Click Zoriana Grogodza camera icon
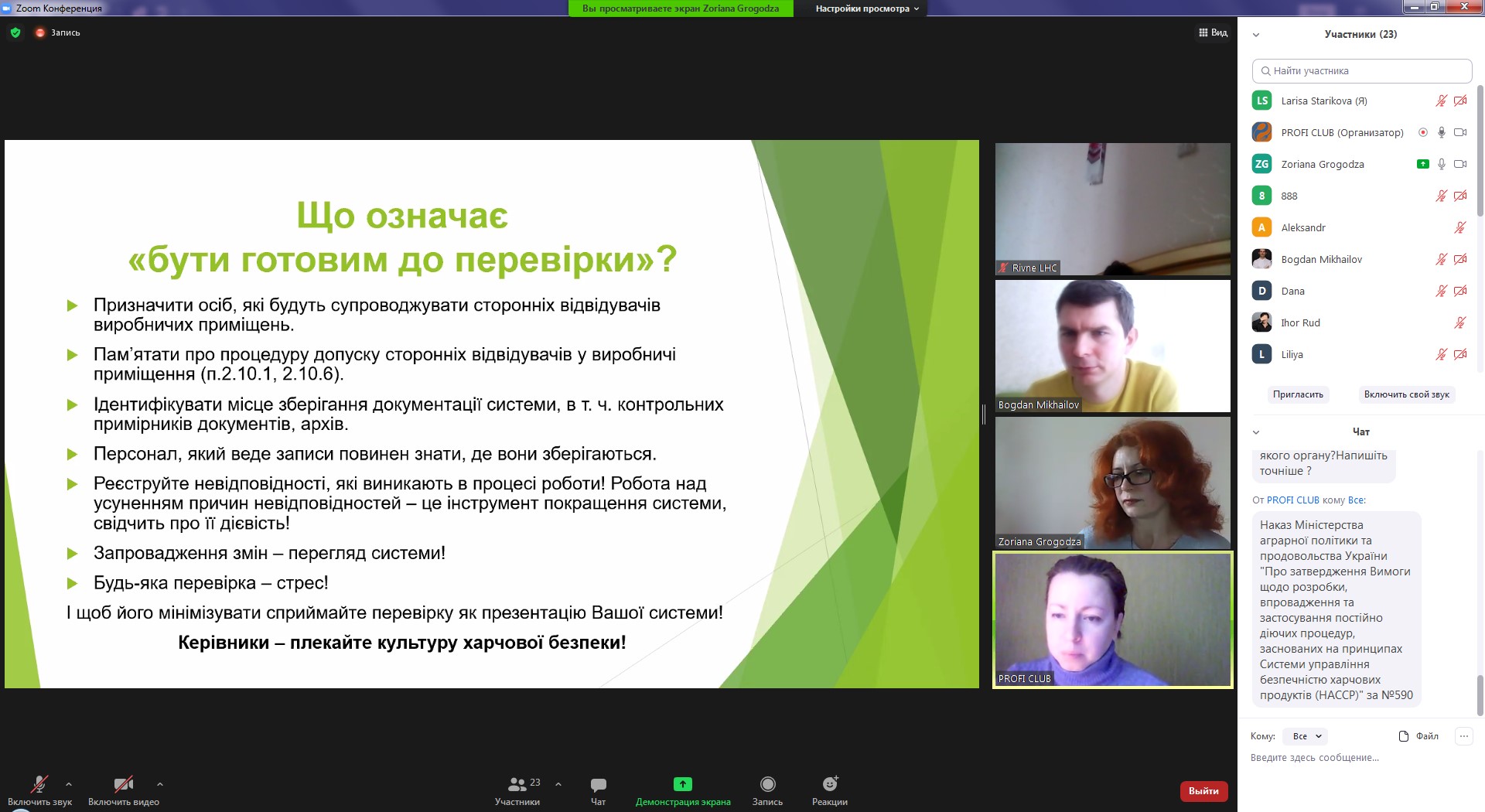This screenshot has height=812, width=1485. (1460, 164)
